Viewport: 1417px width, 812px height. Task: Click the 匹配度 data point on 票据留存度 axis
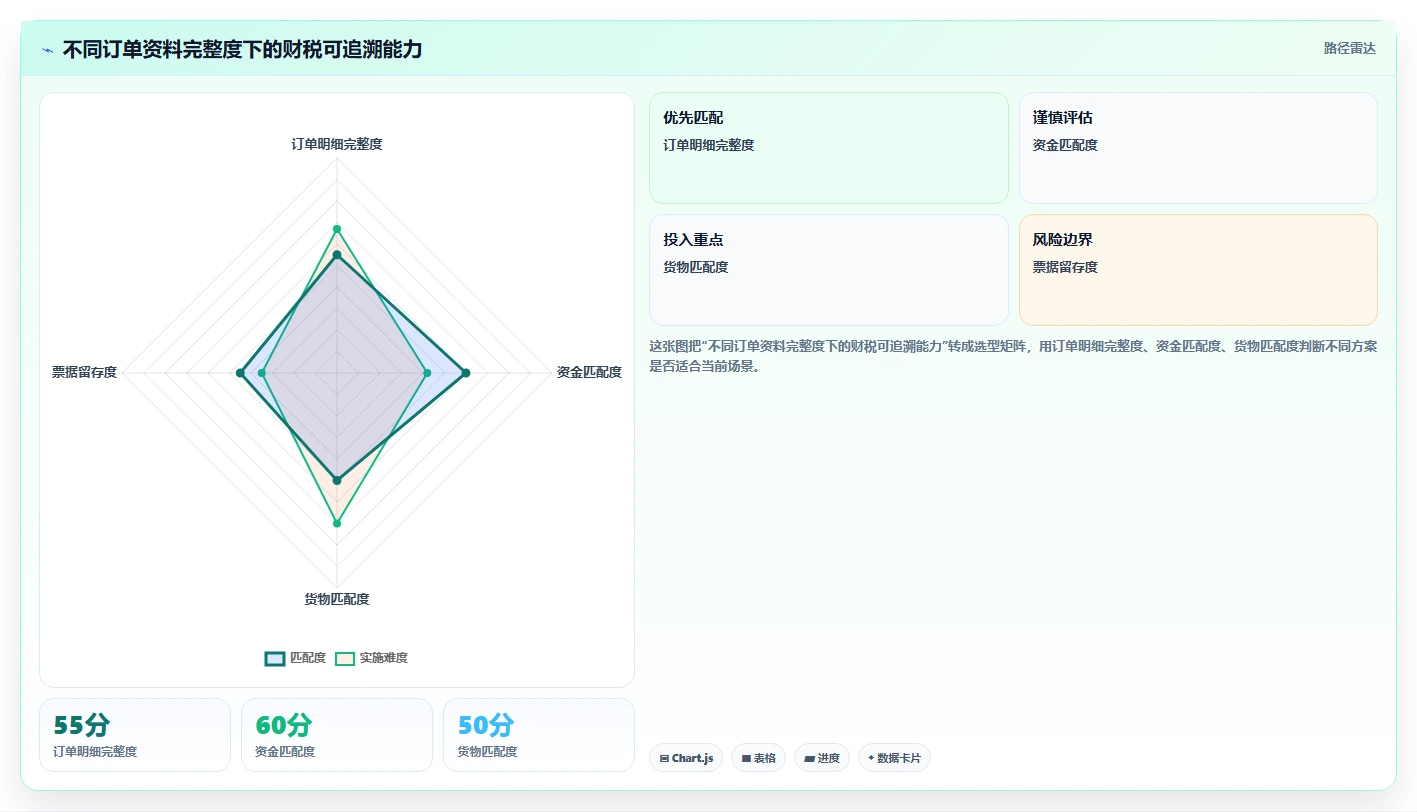pyautogui.click(x=240, y=373)
